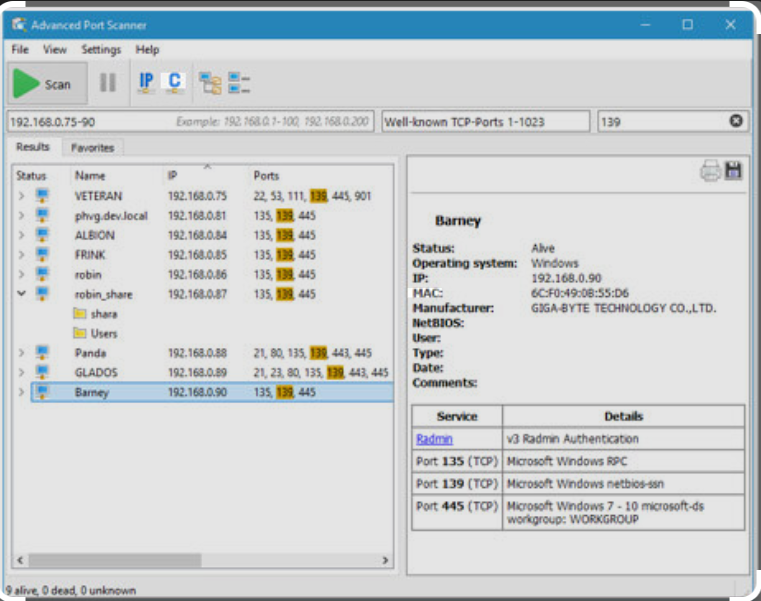Click the scroll right arrow
The width and height of the screenshot is (761, 601).
[x=385, y=560]
